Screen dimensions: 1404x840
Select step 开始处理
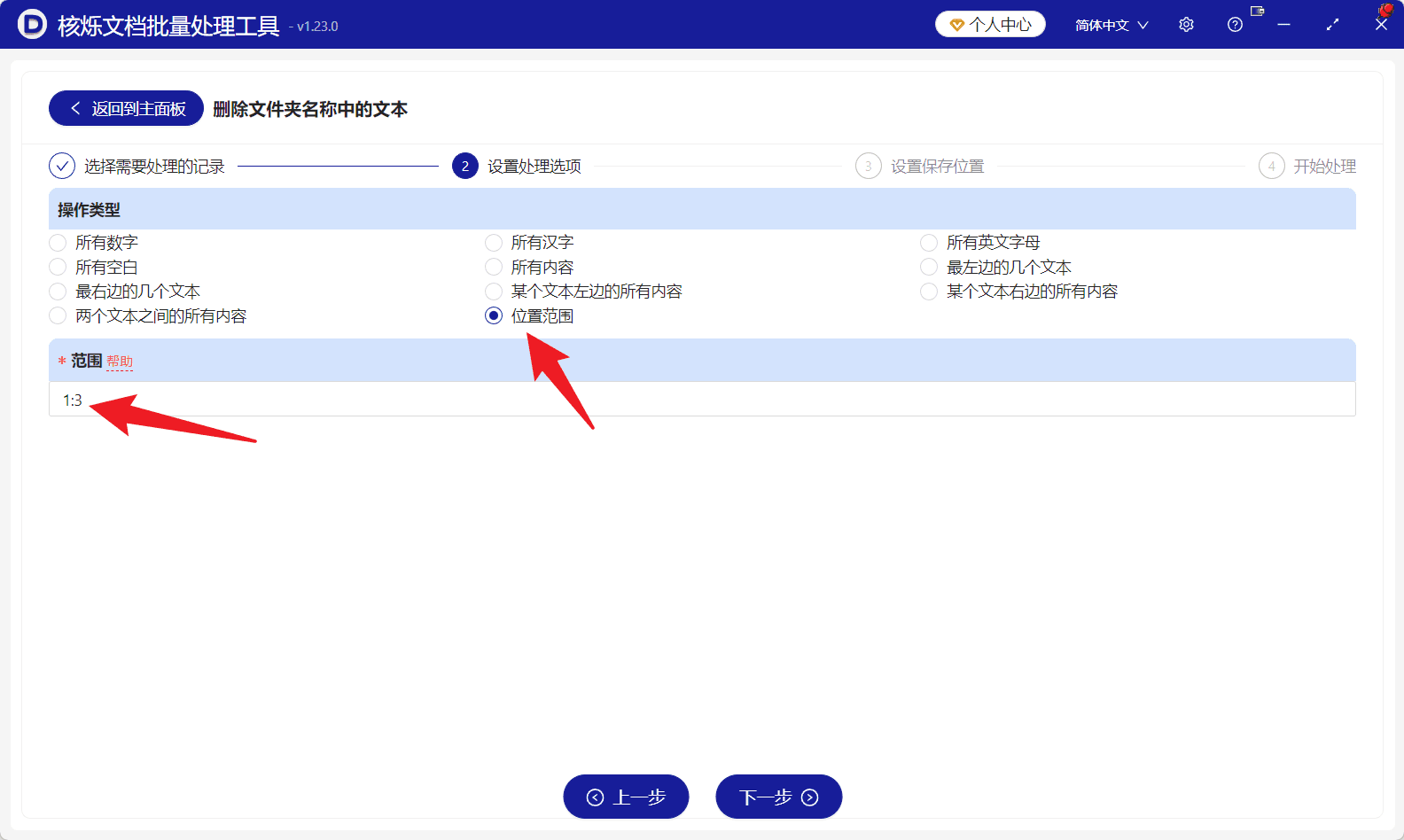click(1325, 167)
